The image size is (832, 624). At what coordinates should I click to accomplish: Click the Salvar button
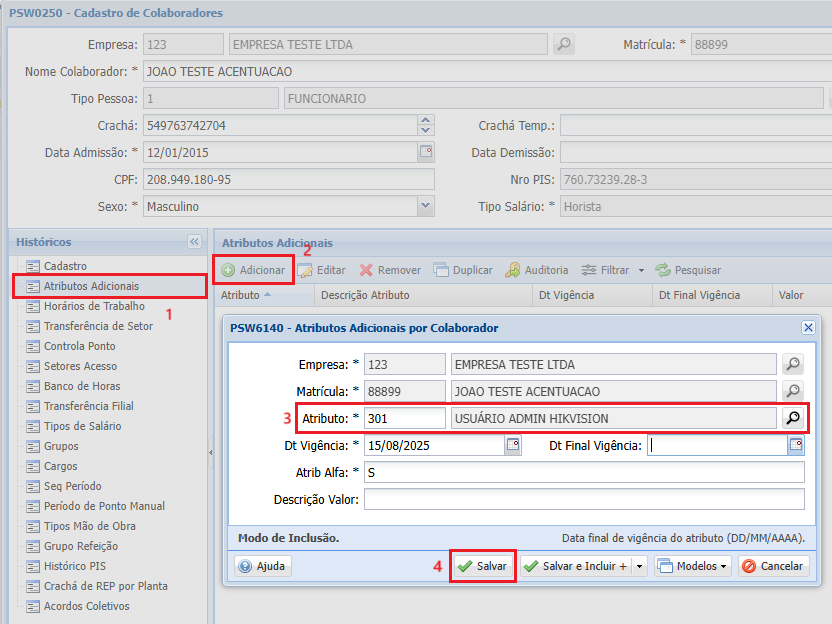tap(482, 566)
